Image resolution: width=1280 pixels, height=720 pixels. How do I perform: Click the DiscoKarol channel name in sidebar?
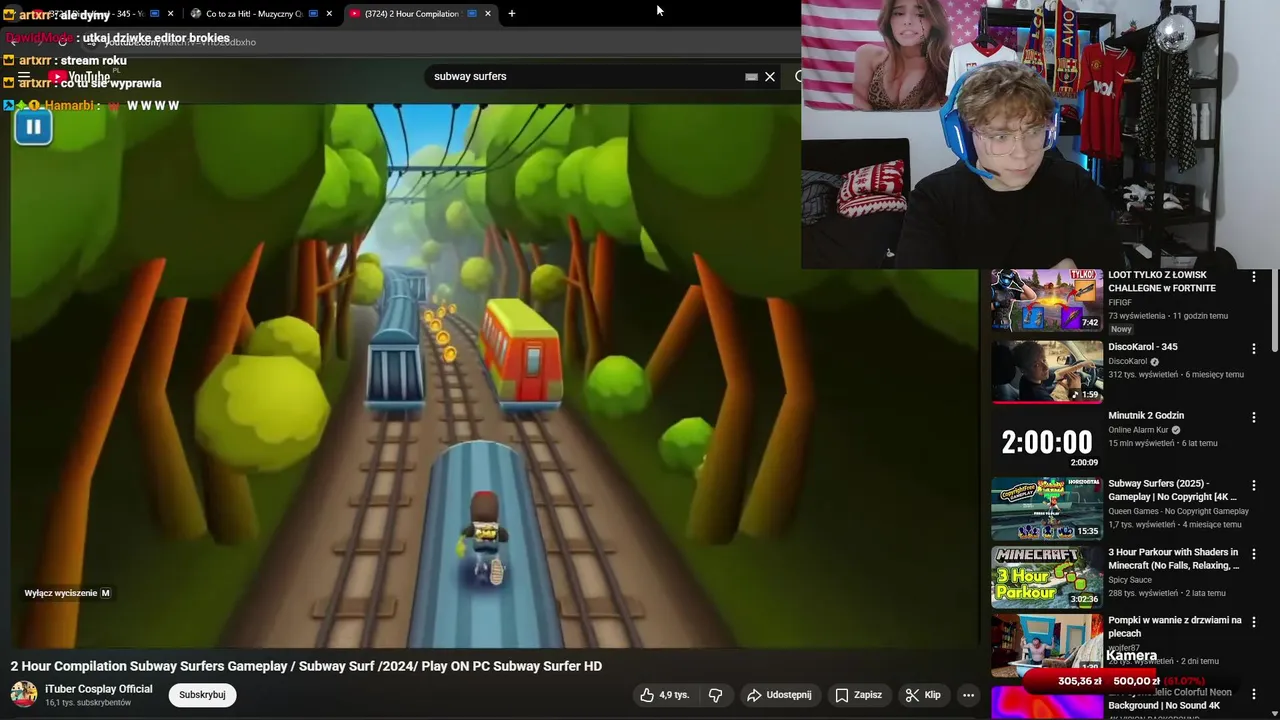[x=1128, y=362]
